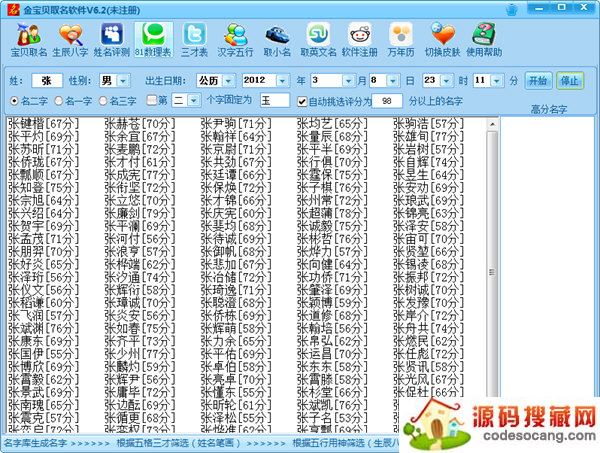Click status bar text 名字库生成名字
600x453 pixels.
pos(35,443)
